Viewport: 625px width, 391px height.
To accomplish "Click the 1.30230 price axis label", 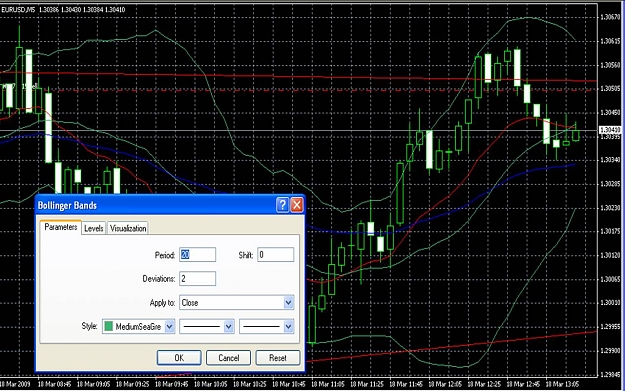I will [610, 208].
